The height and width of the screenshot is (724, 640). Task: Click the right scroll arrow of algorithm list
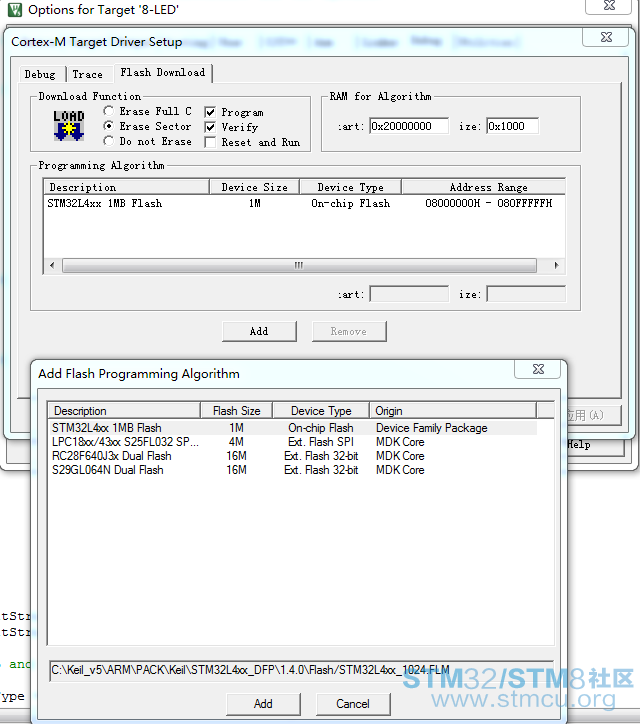pyautogui.click(x=556, y=265)
